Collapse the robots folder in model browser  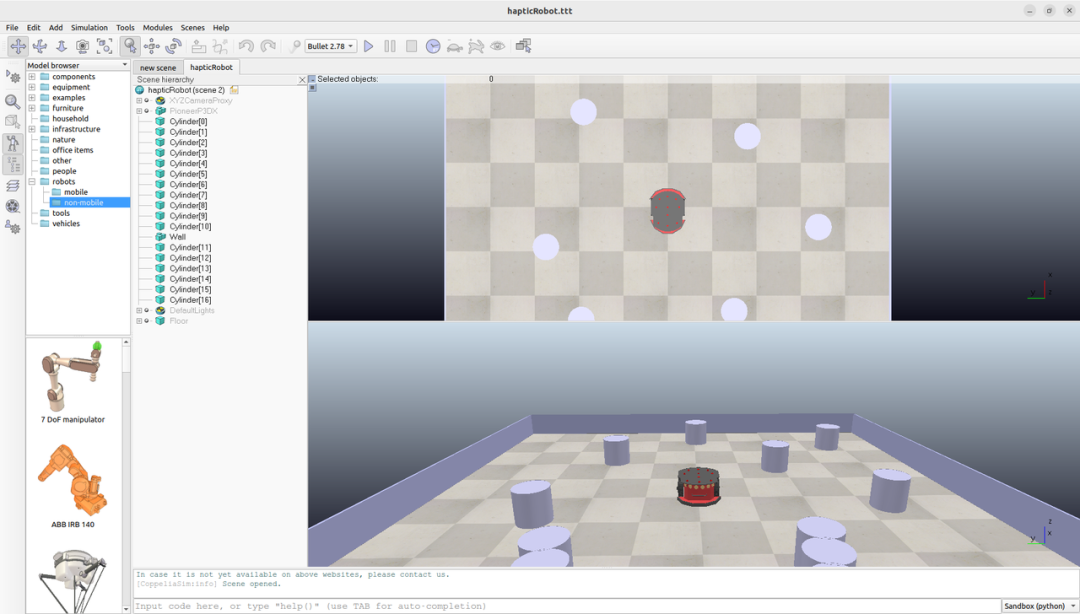pyautogui.click(x=32, y=182)
